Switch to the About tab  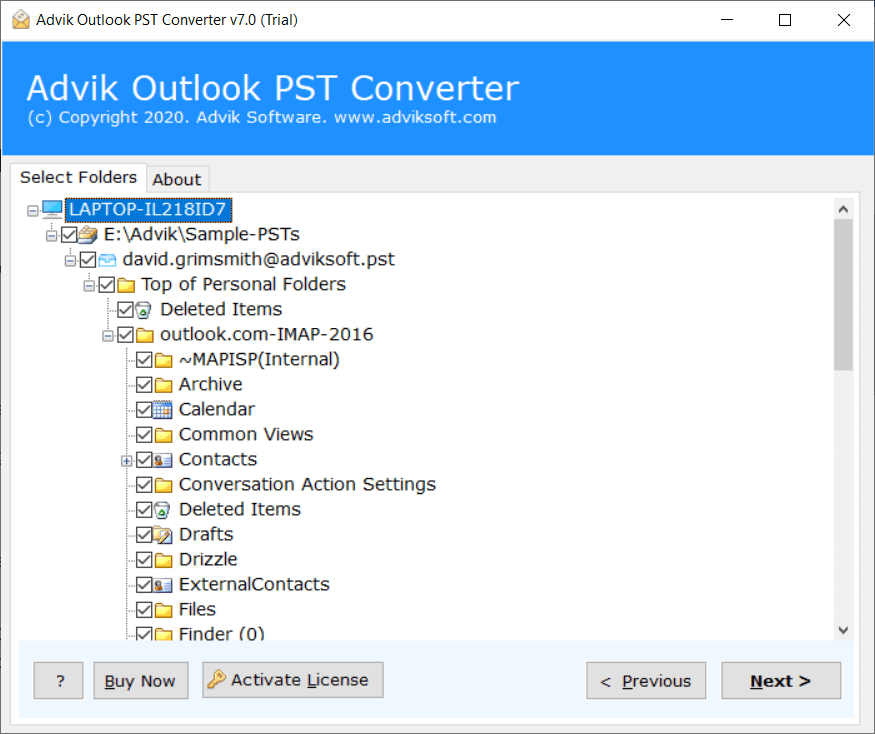pos(177,179)
